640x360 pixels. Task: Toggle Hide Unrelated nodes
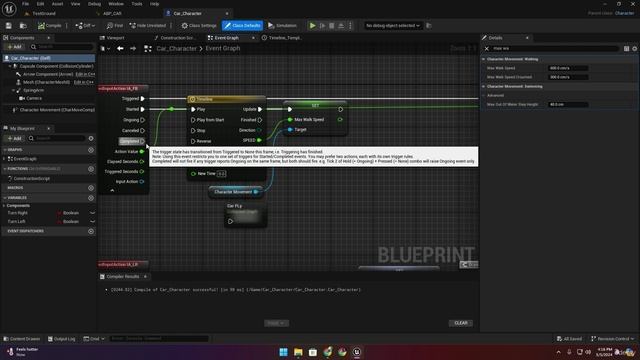click(x=148, y=26)
